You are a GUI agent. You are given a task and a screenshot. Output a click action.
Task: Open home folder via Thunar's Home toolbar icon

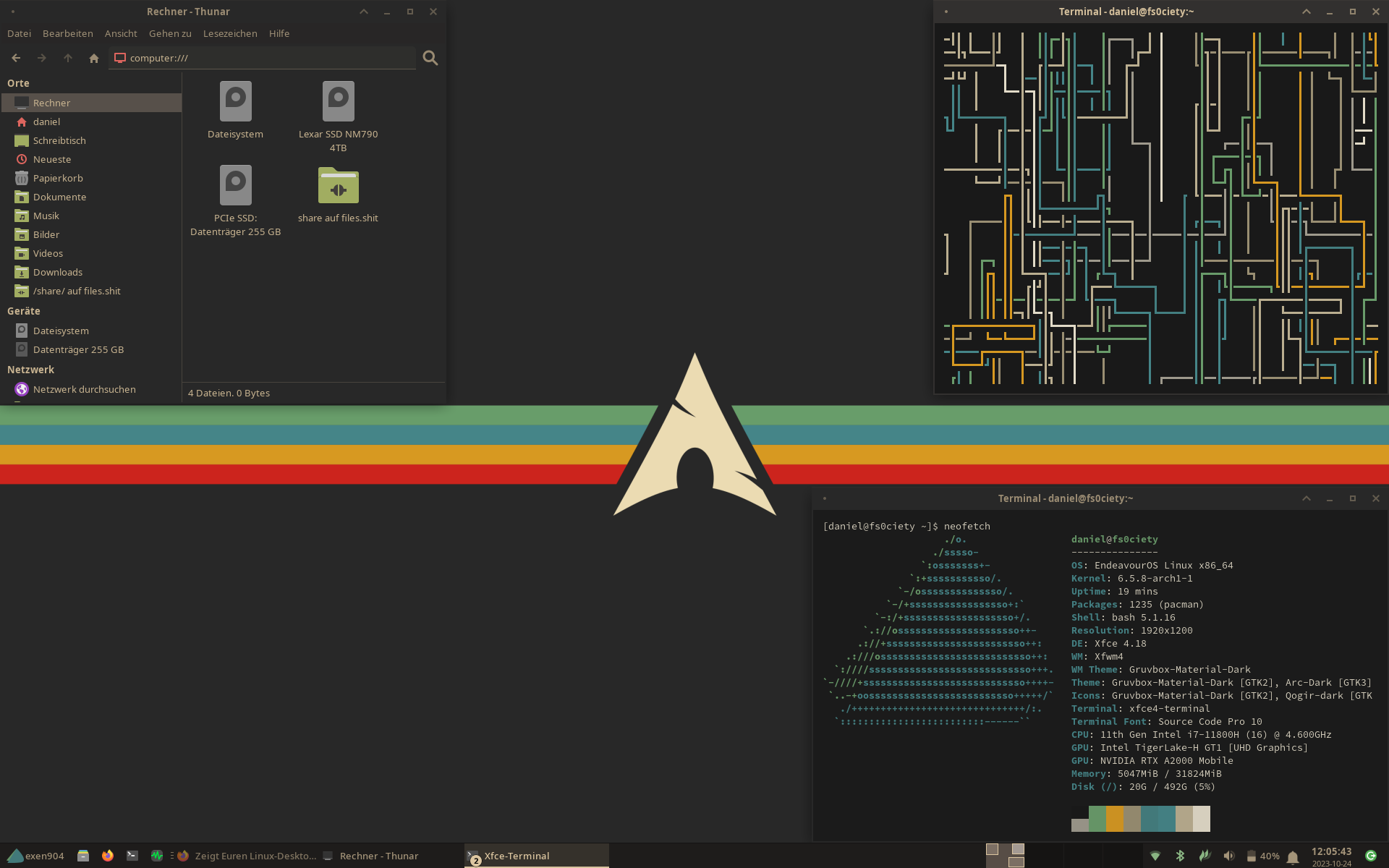tap(93, 58)
